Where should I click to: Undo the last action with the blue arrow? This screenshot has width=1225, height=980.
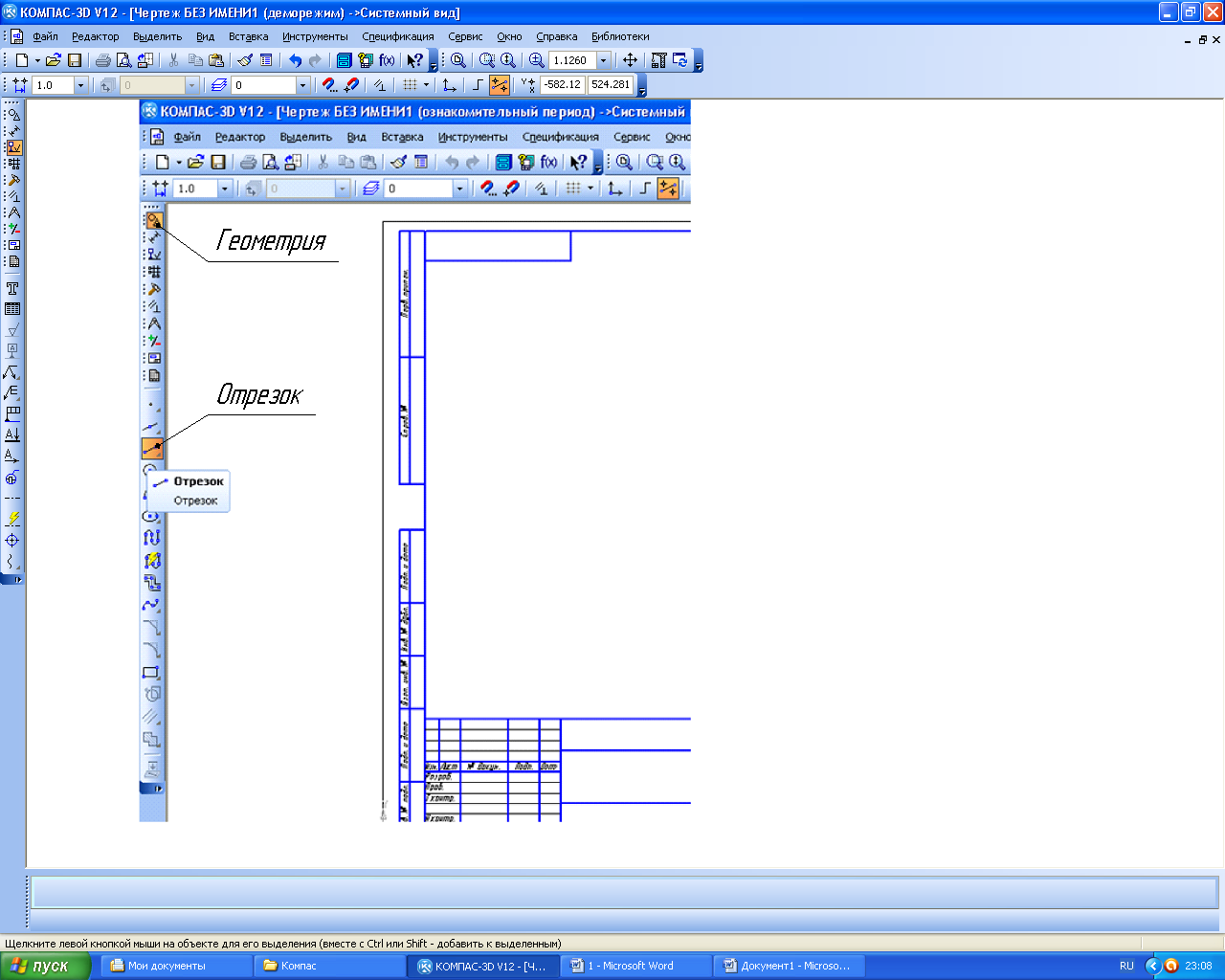295,60
